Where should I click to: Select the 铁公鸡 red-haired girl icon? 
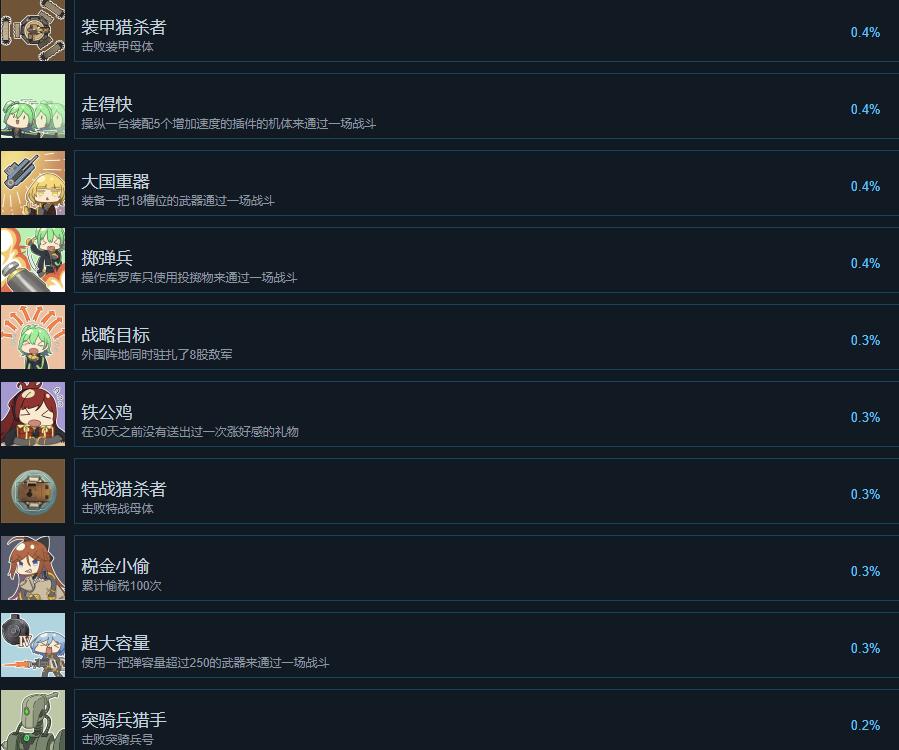(33, 414)
